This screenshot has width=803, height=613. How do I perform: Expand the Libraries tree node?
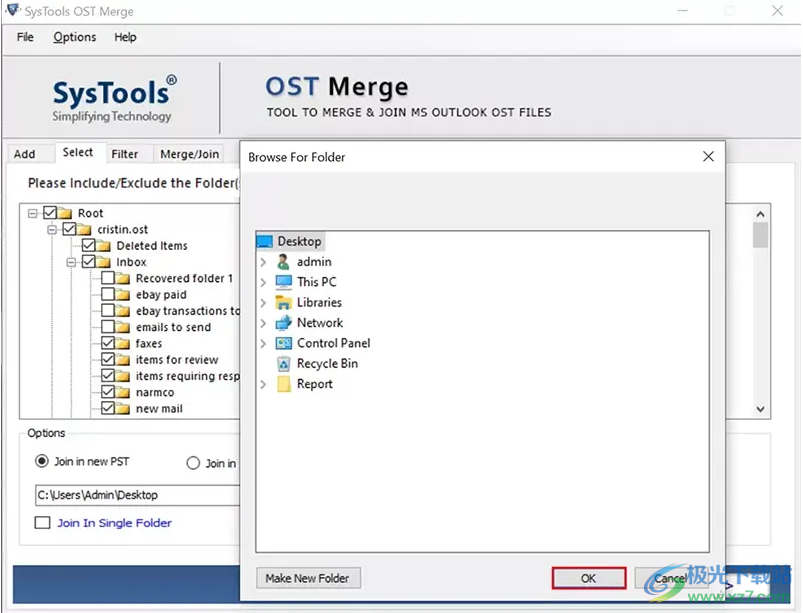pyautogui.click(x=263, y=303)
